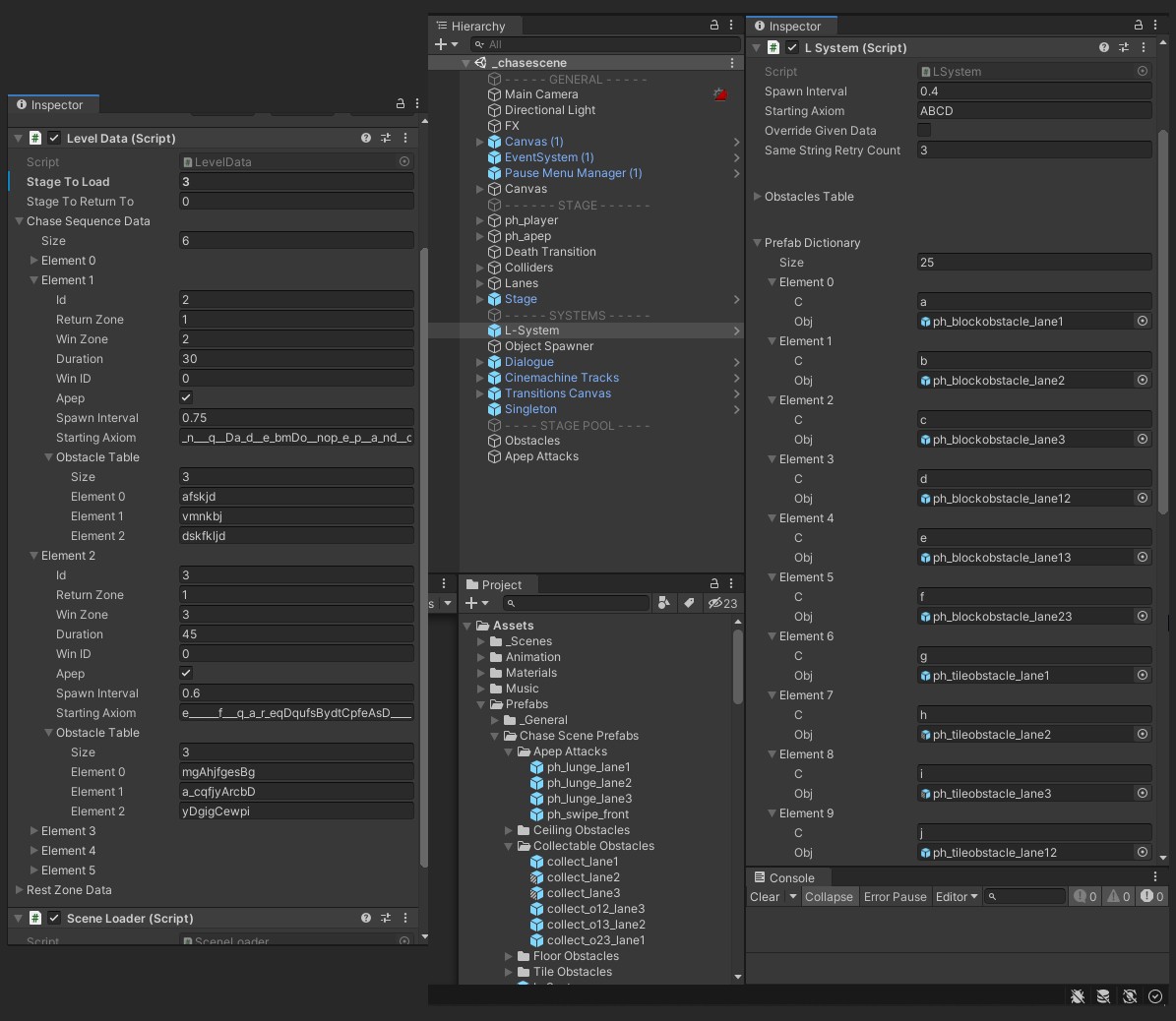Expand the Obstacles Table foldout
Image resolution: width=1176 pixels, height=1021 pixels.
758,197
